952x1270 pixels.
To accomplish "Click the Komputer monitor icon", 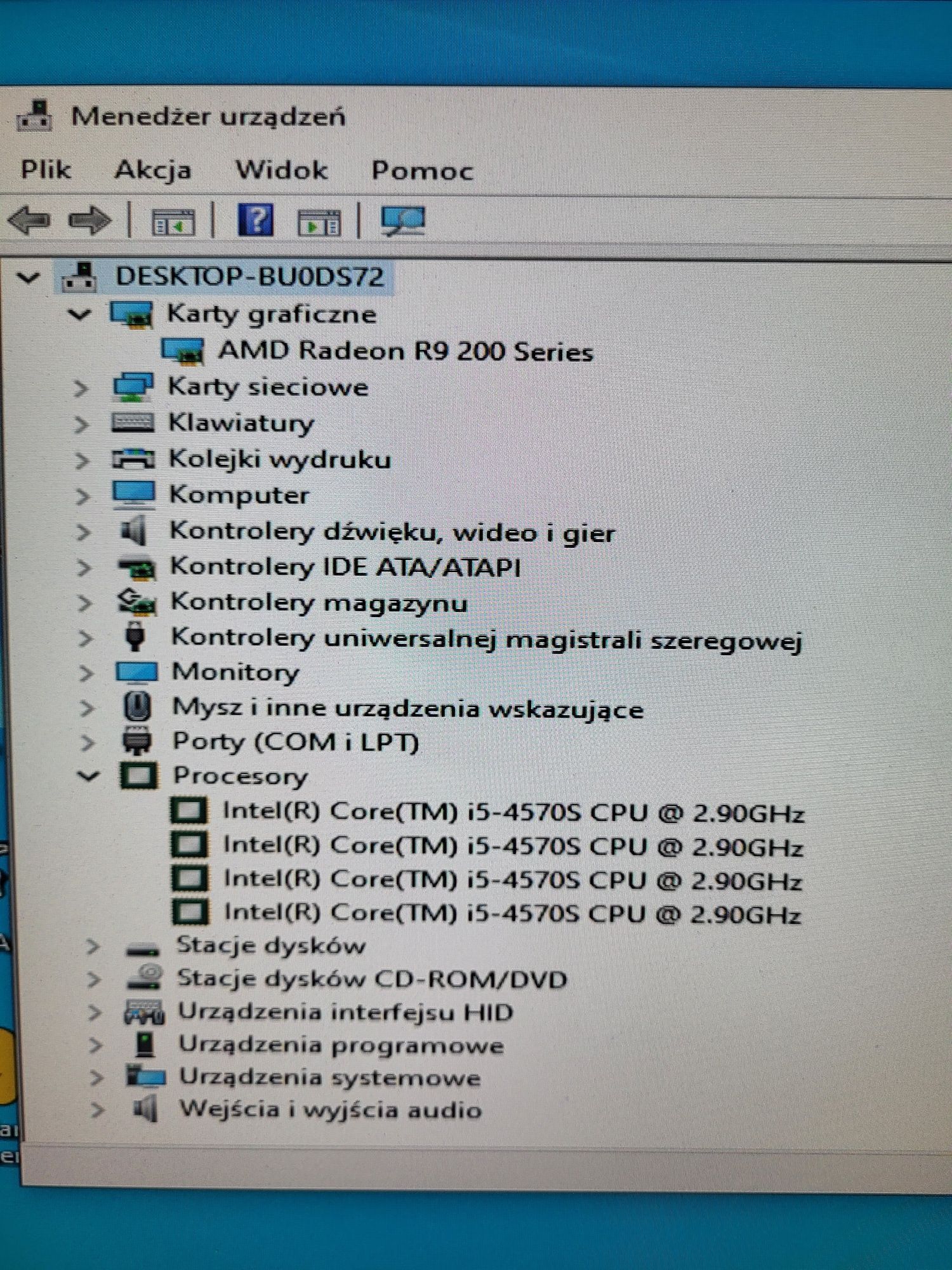I will point(134,495).
